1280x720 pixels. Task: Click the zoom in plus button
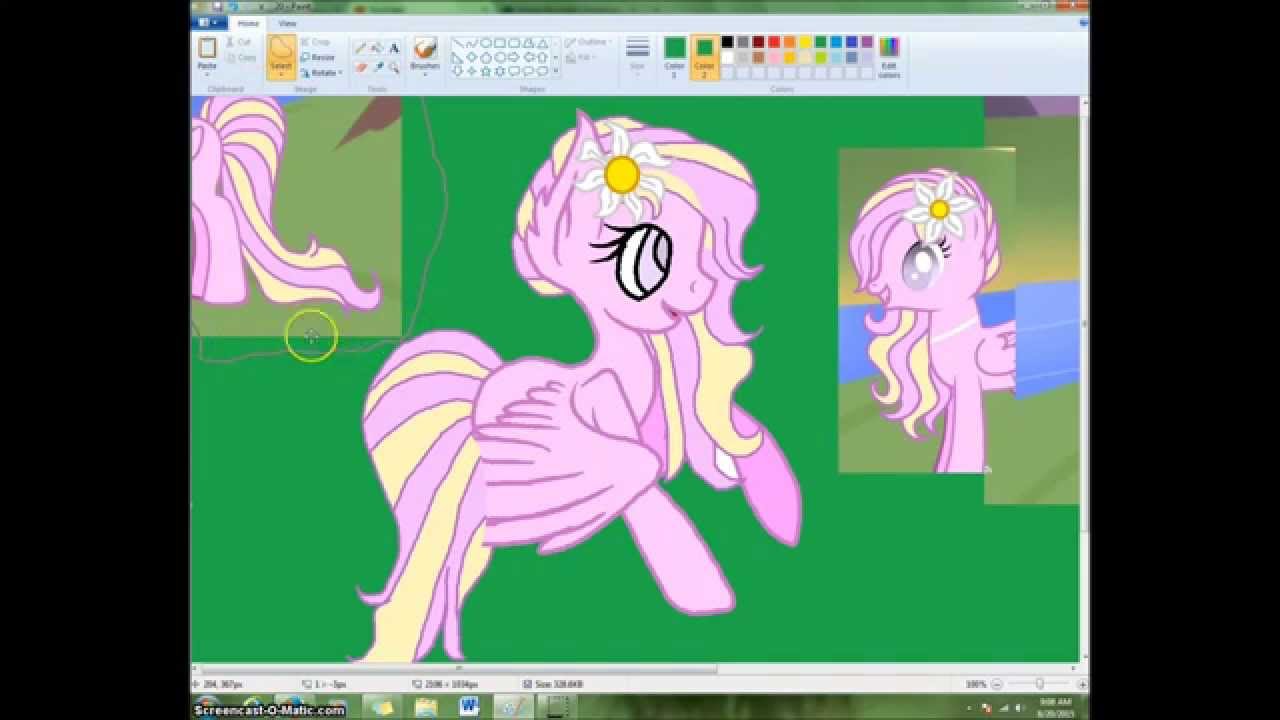pyautogui.click(x=1082, y=684)
